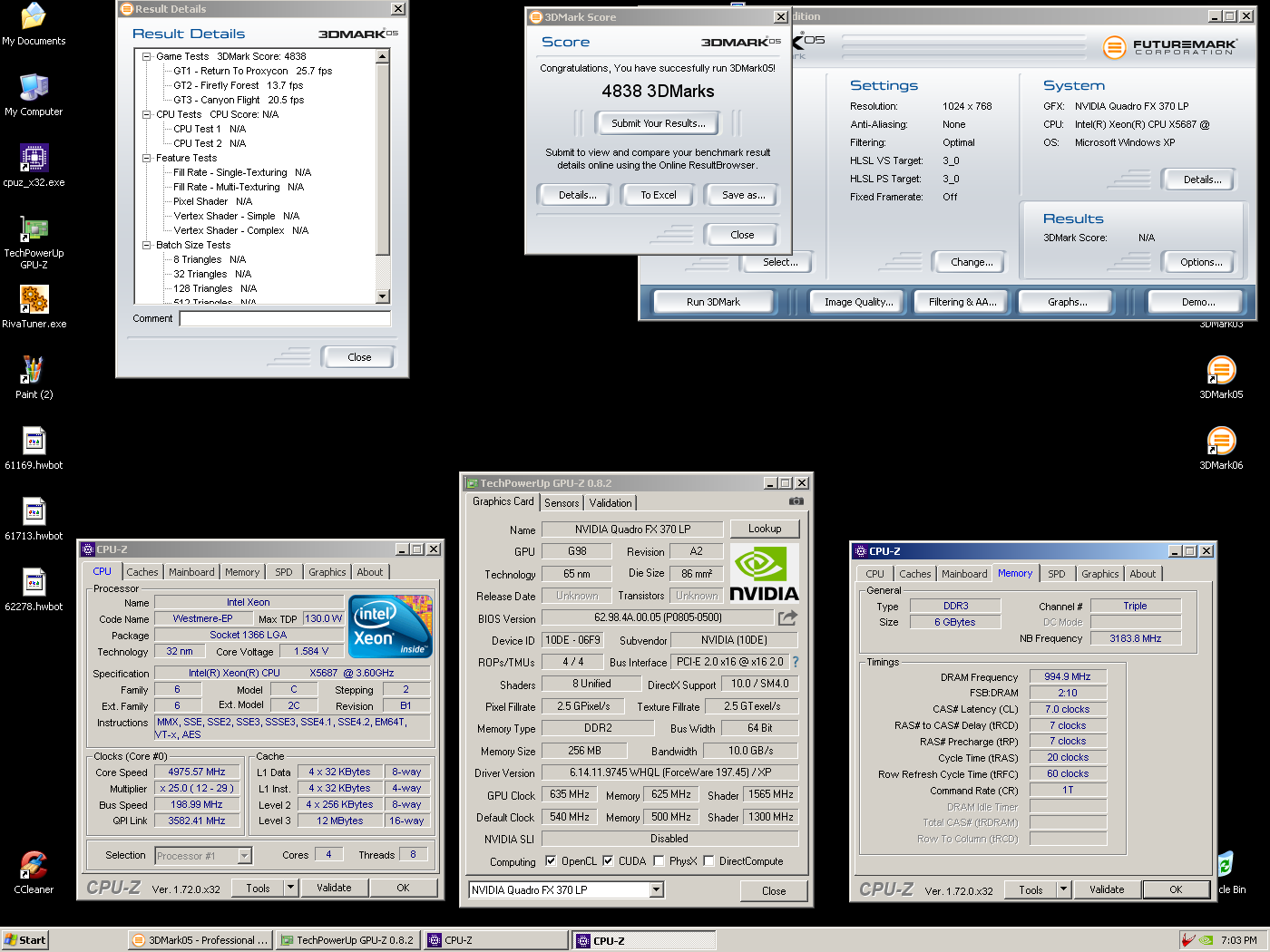Screen dimensions: 1270x952
Task: Click the red tray icon beside NVIDIA
Action: click(x=1187, y=940)
